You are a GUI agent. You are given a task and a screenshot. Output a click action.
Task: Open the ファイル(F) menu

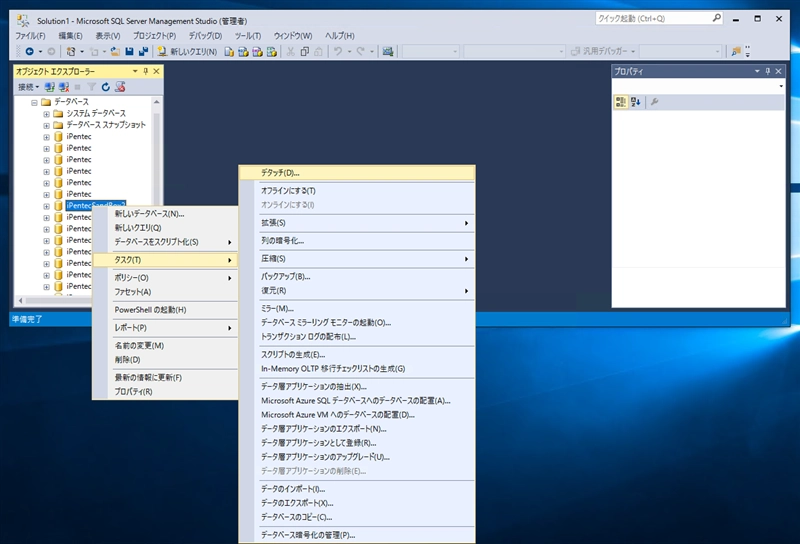click(30, 36)
